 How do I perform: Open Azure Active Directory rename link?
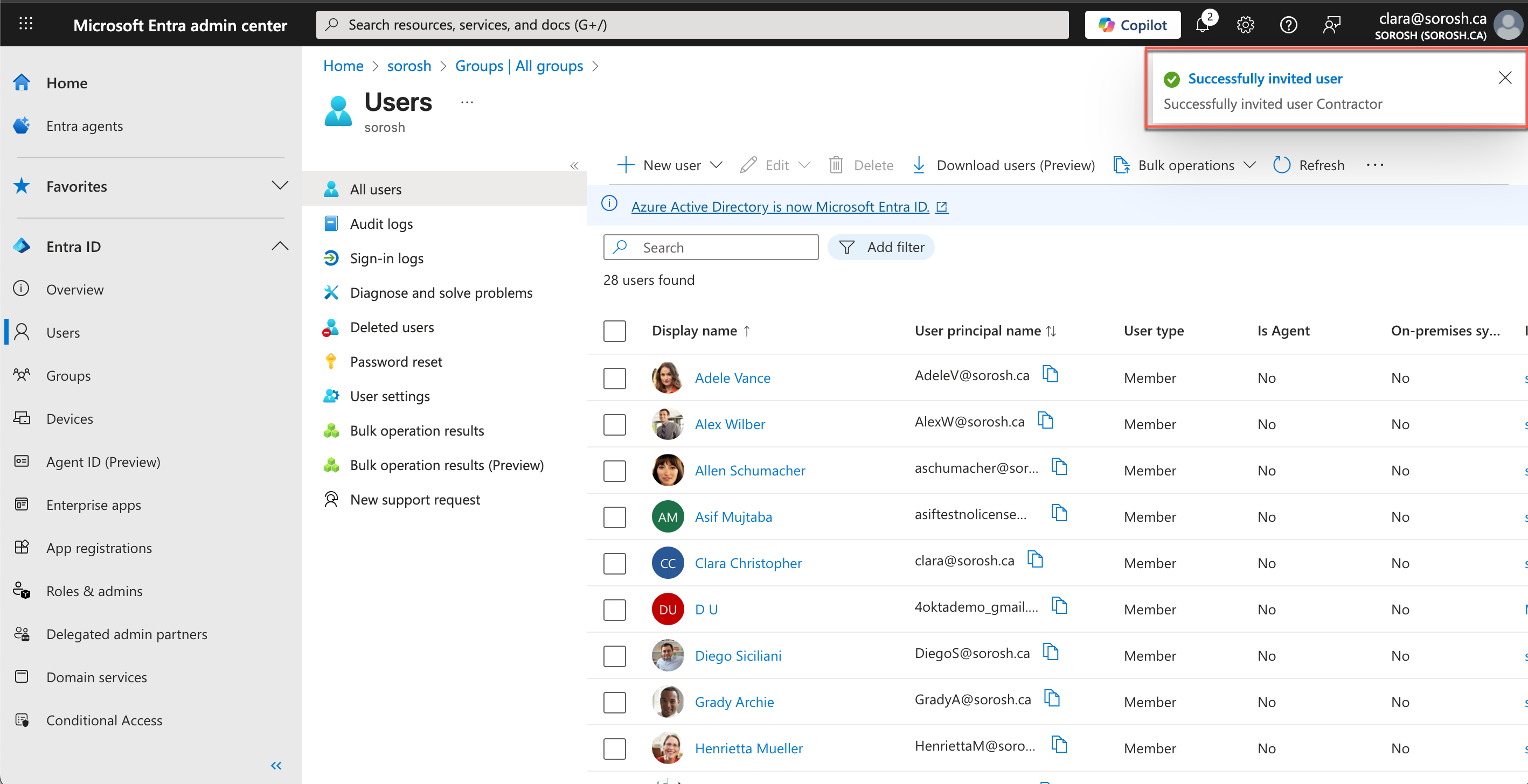[x=780, y=206]
